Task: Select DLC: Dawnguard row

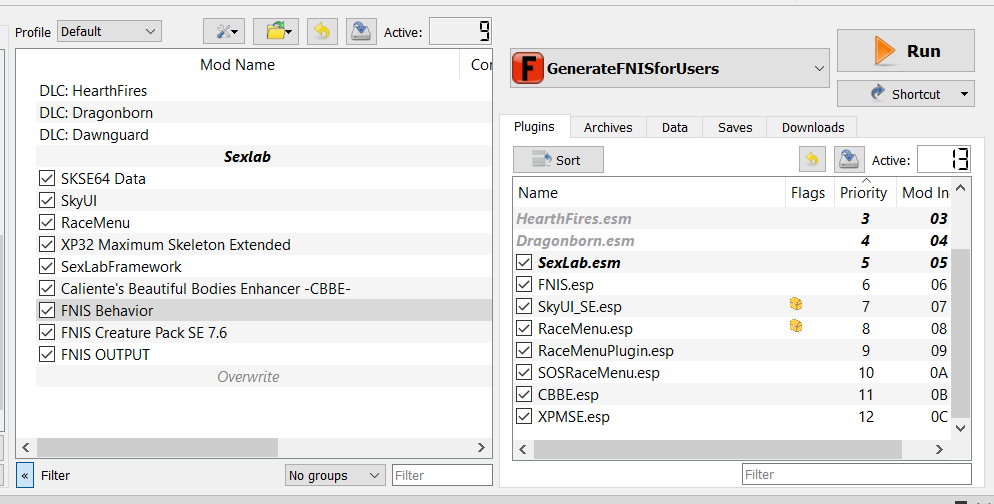Action: coord(264,134)
